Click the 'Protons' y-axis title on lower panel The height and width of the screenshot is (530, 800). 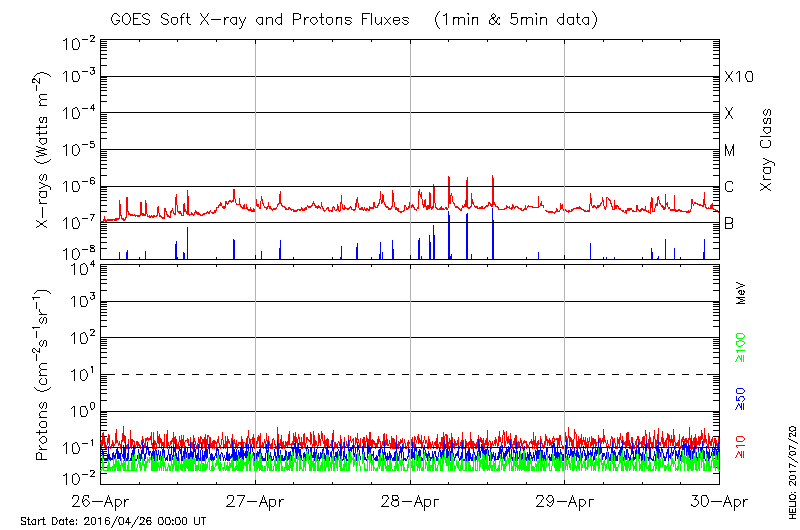coord(44,376)
